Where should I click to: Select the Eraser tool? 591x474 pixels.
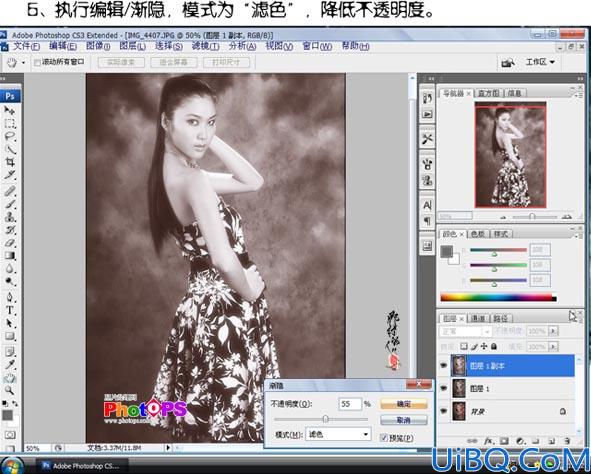[x=10, y=243]
